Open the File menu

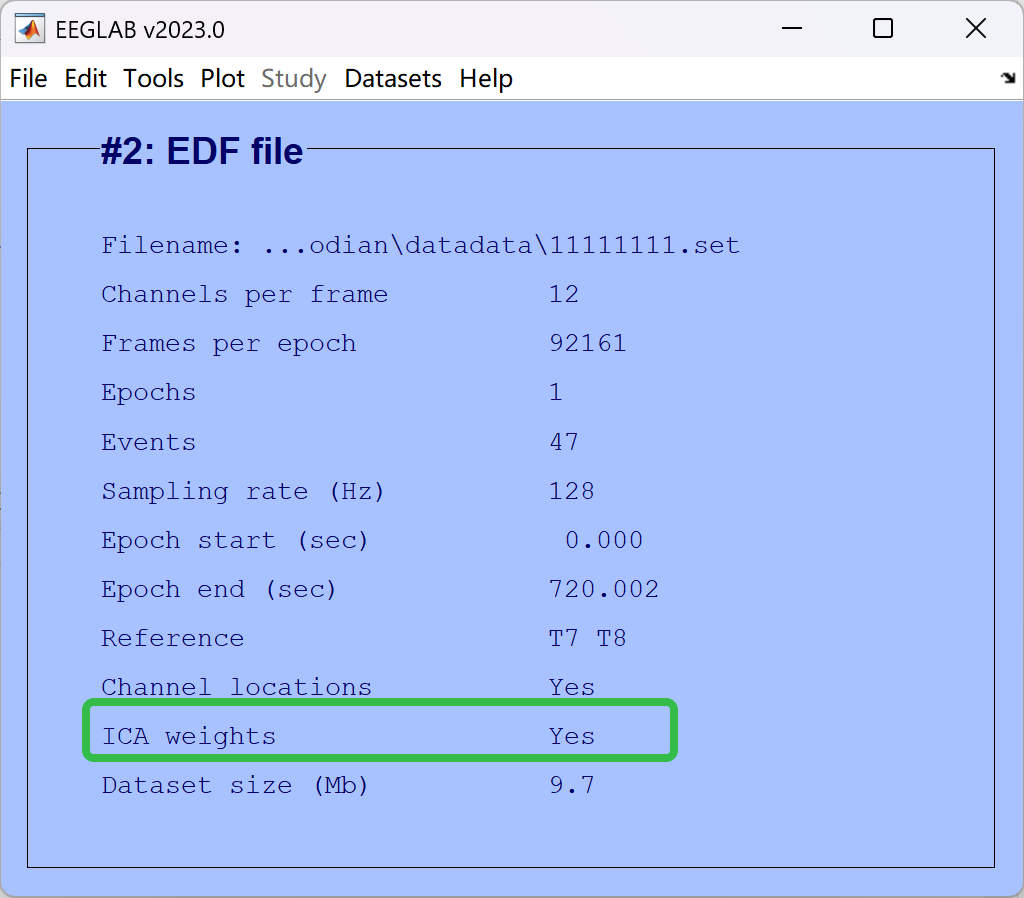pos(28,78)
